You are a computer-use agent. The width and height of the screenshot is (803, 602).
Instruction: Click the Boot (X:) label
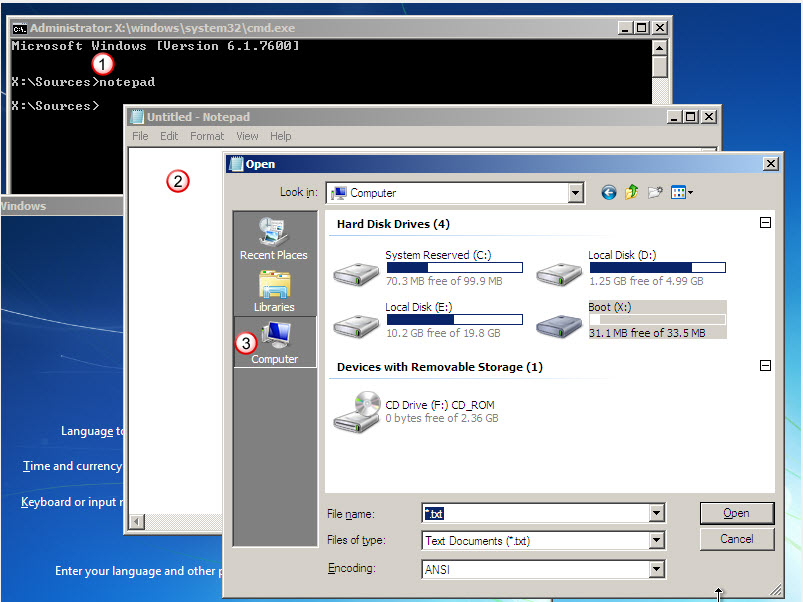coord(610,307)
